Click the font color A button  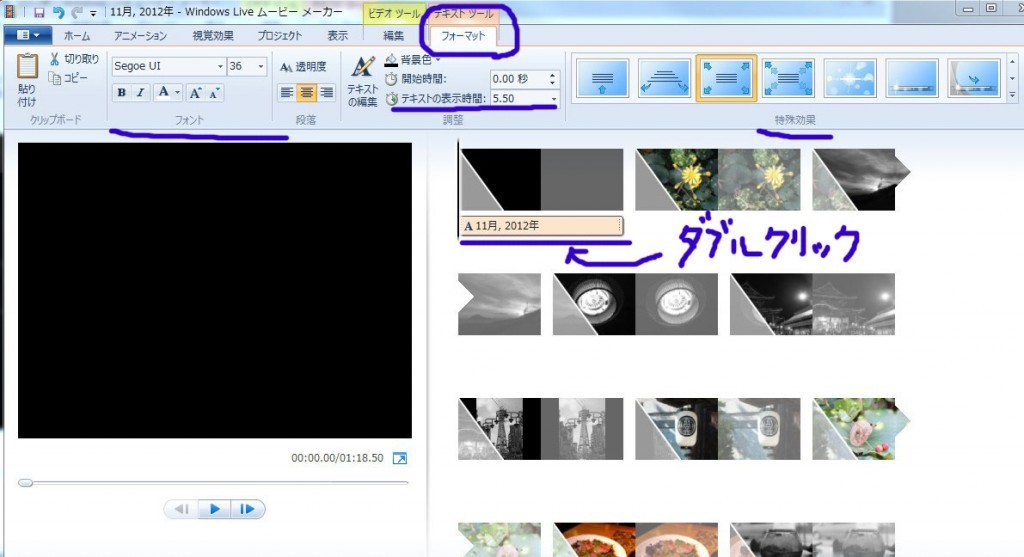163,92
